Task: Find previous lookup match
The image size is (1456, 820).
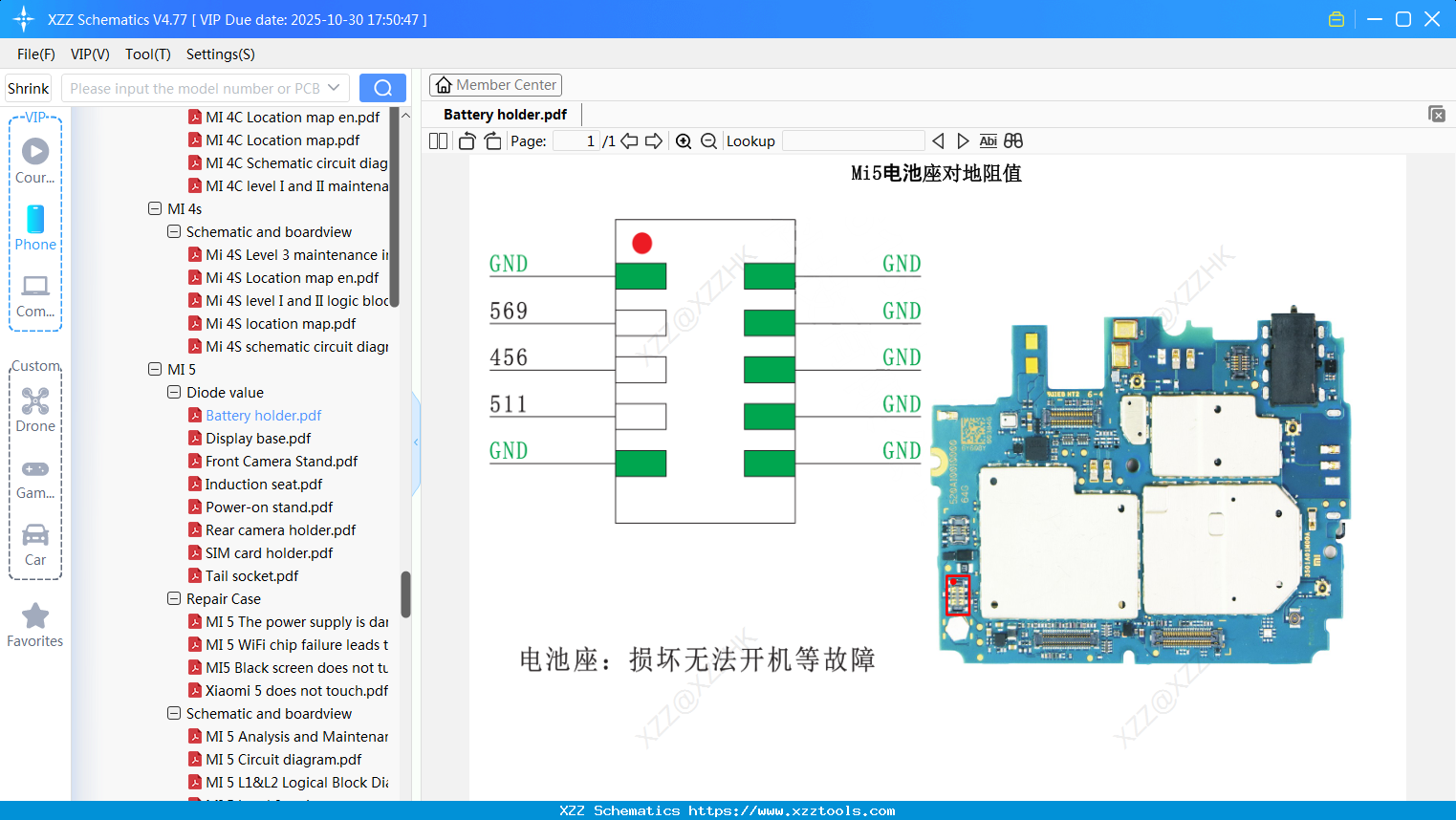Action: click(938, 141)
